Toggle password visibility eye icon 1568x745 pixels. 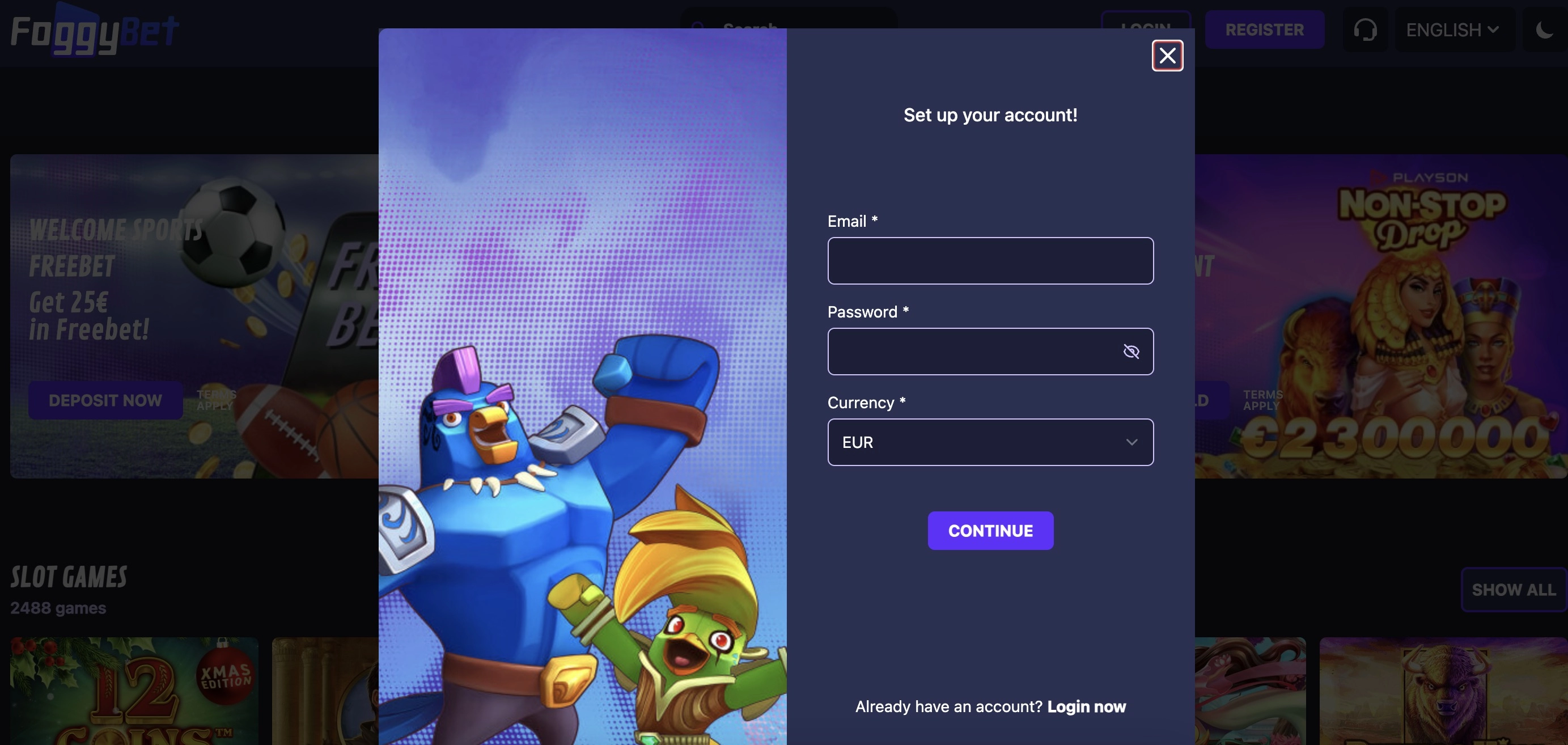click(1131, 351)
